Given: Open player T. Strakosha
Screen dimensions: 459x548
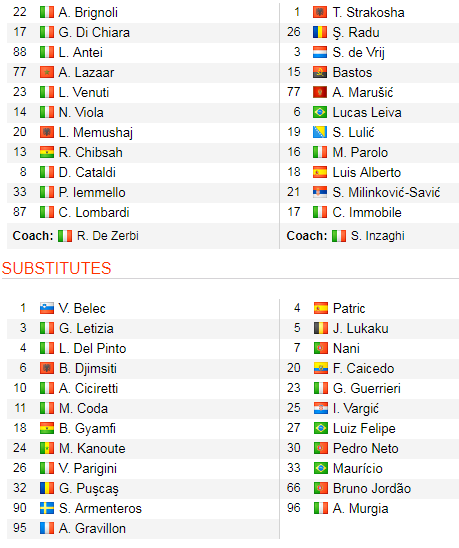Looking at the screenshot, I should pos(368,12).
